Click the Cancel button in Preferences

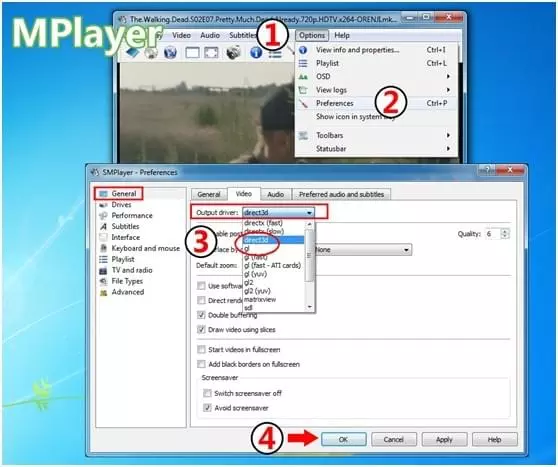(x=394, y=440)
